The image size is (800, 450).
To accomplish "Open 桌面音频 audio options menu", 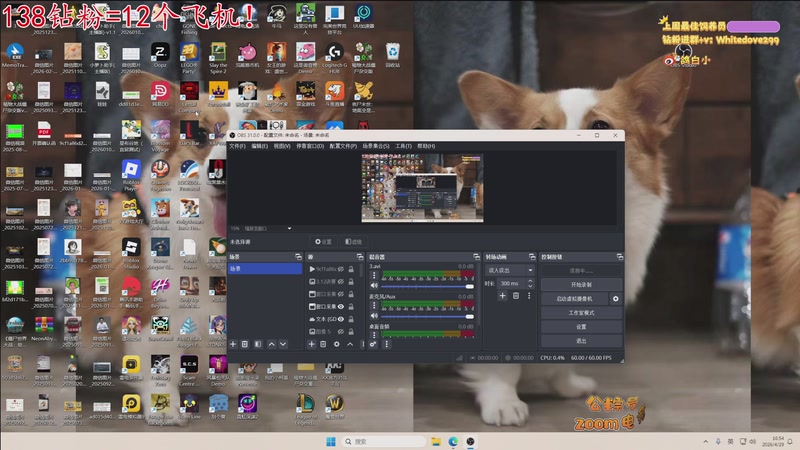I will [x=374, y=335].
